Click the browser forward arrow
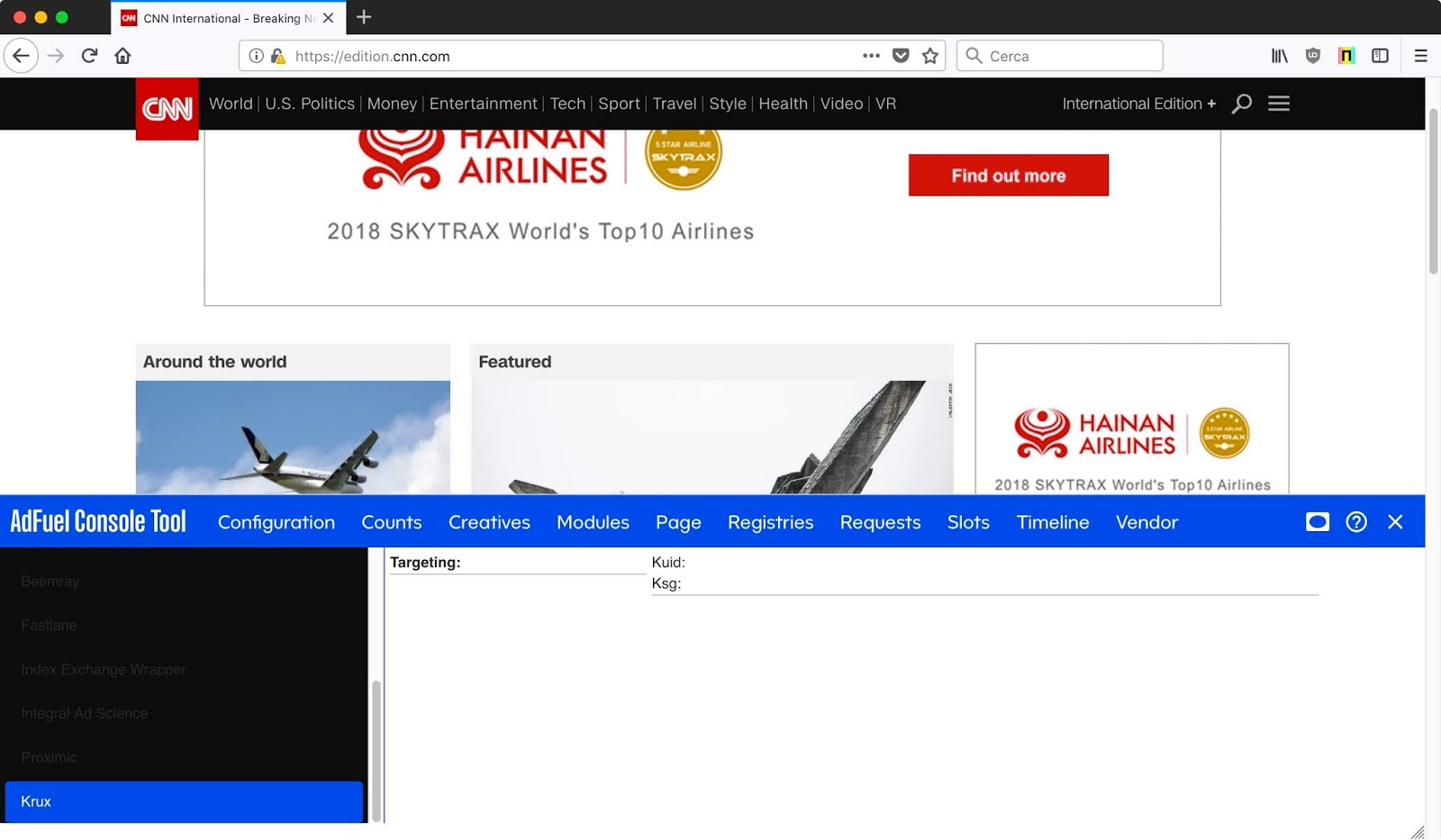The height and width of the screenshot is (840, 1441). coord(56,56)
